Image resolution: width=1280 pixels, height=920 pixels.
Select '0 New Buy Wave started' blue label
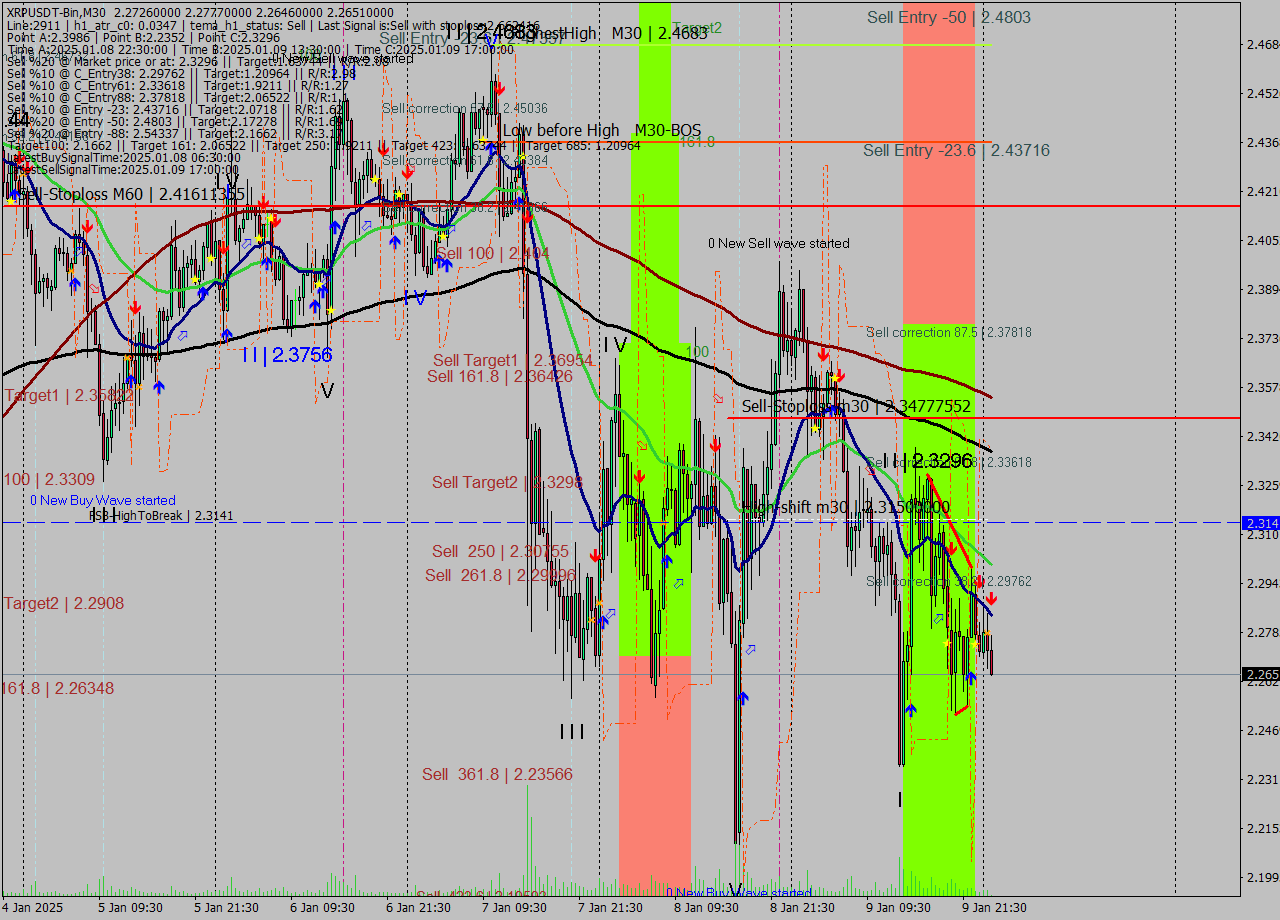(x=102, y=500)
